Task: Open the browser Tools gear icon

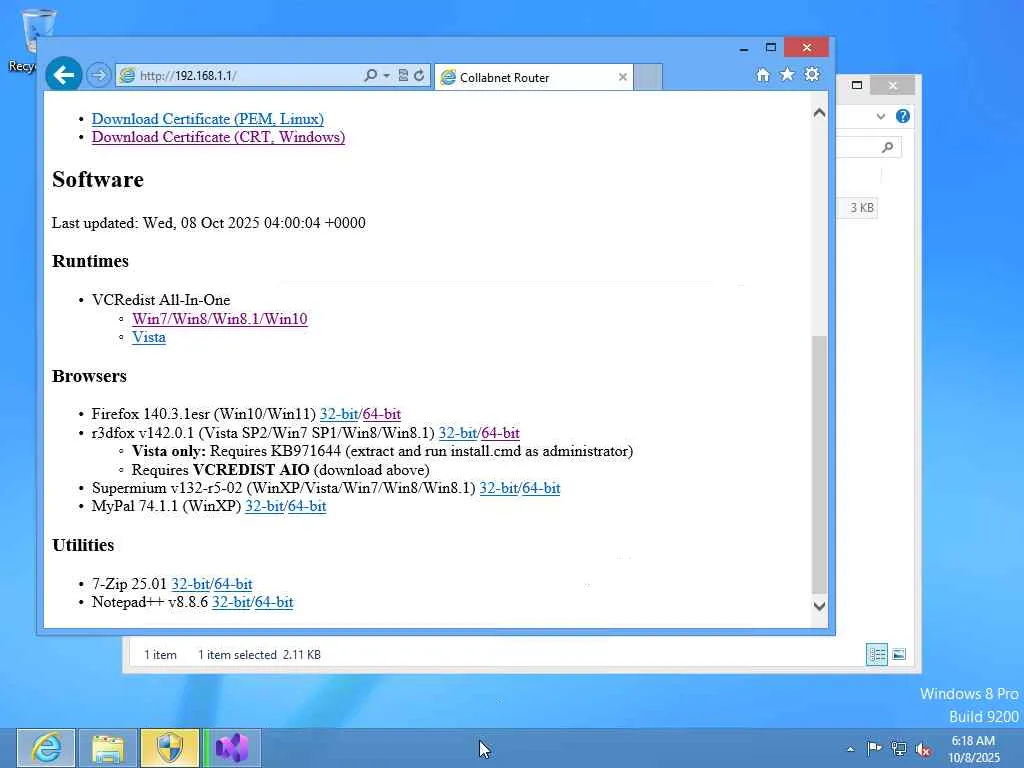Action: coord(812,74)
